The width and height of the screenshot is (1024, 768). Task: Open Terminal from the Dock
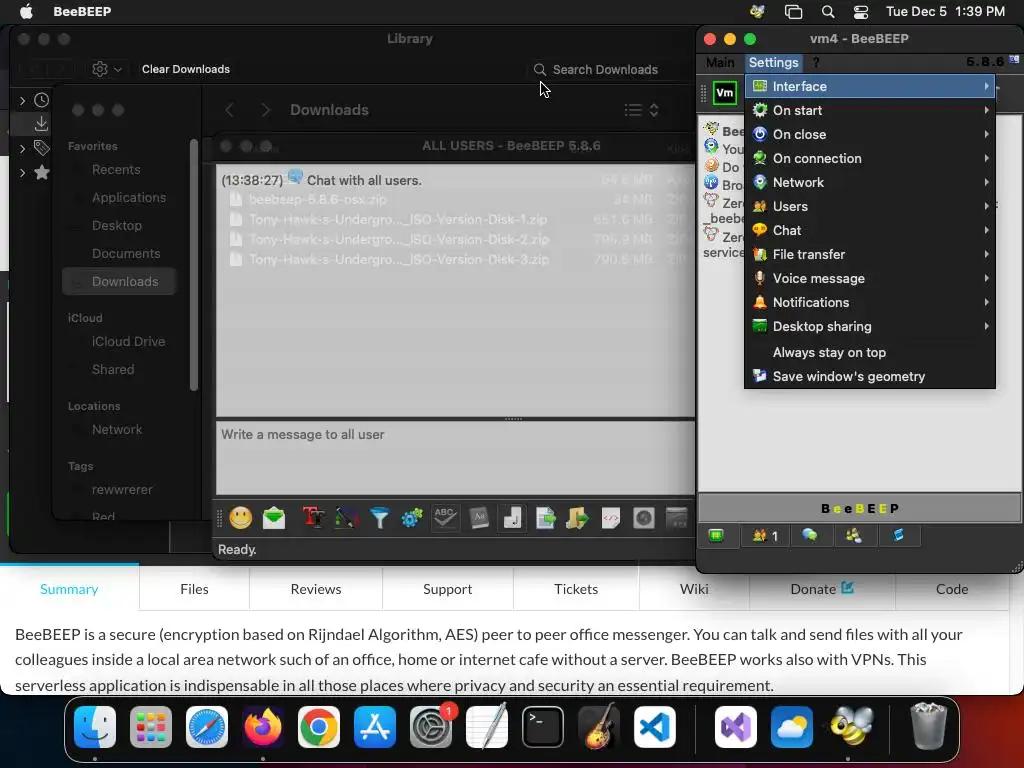point(543,727)
